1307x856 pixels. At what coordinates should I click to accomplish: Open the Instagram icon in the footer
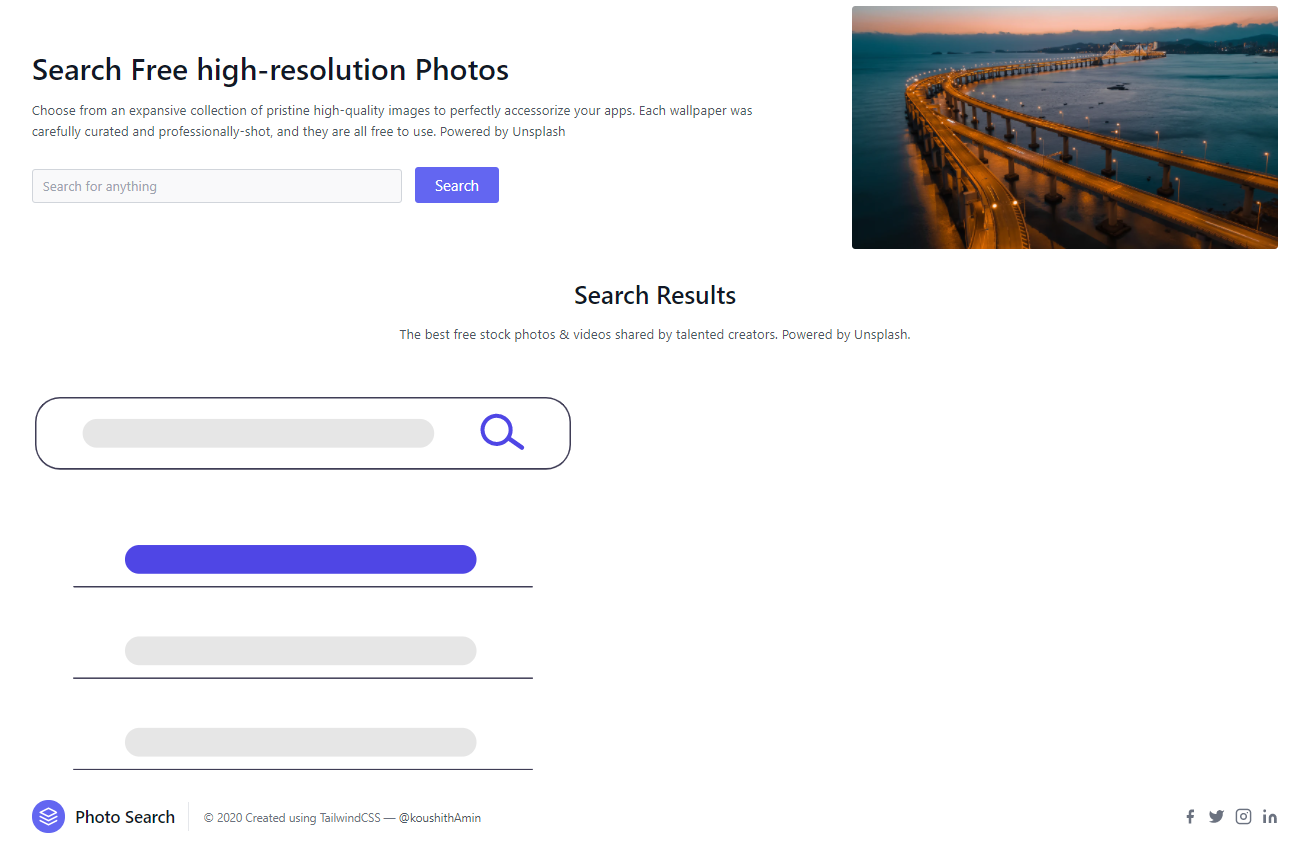[1243, 817]
